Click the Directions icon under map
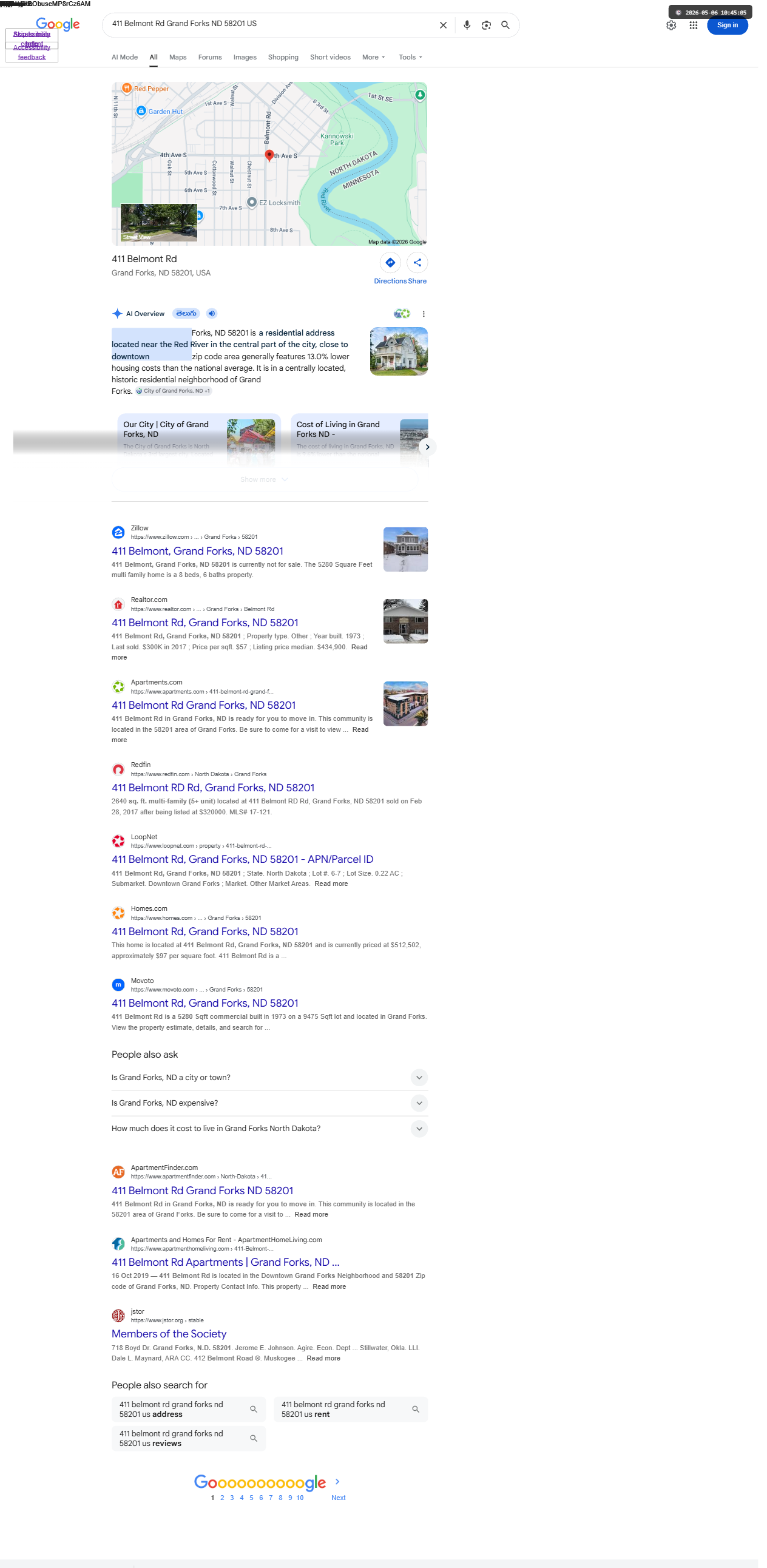Screen dimensions: 767x1568 390,262
